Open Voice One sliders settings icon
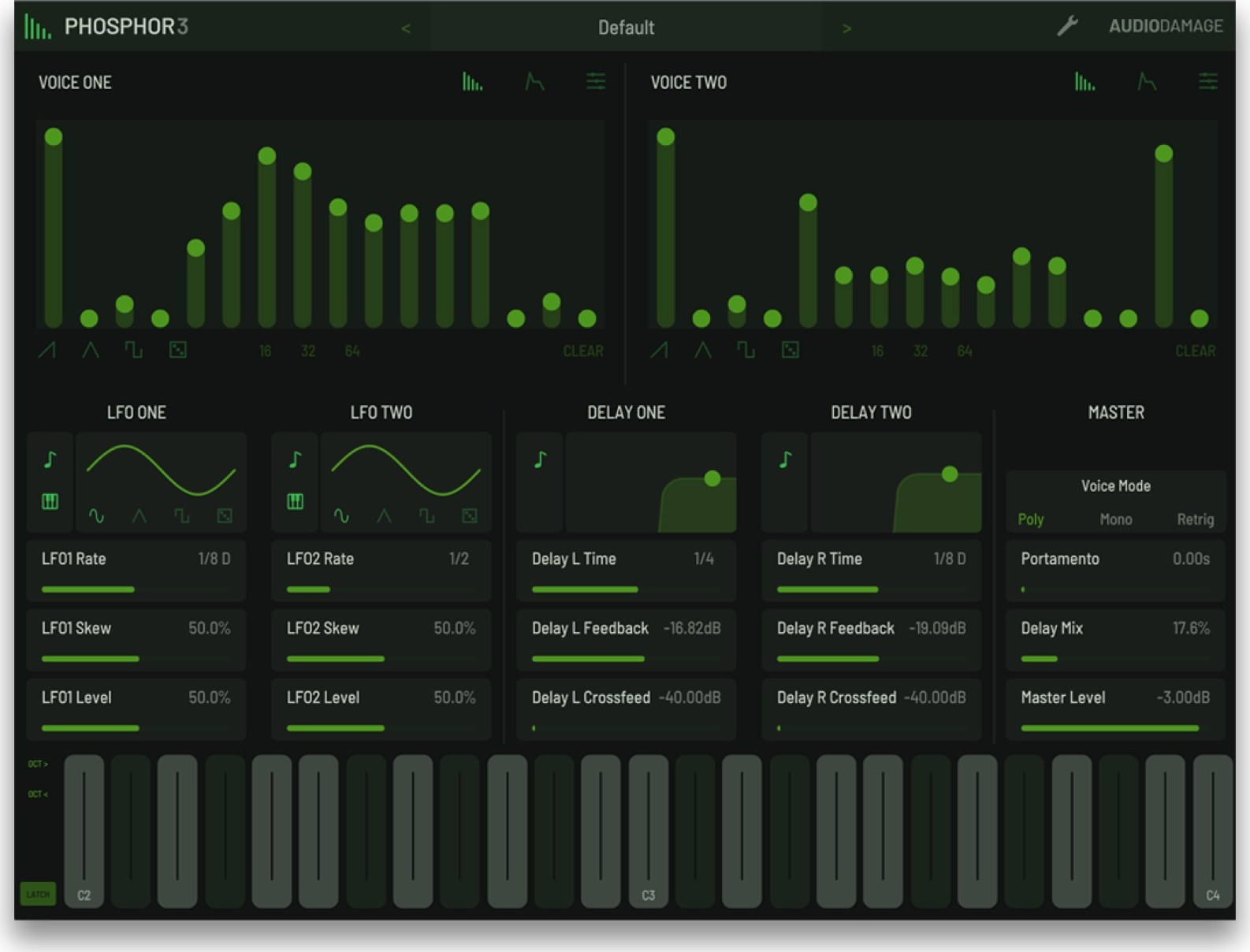Viewport: 1250px width, 952px height. click(596, 81)
